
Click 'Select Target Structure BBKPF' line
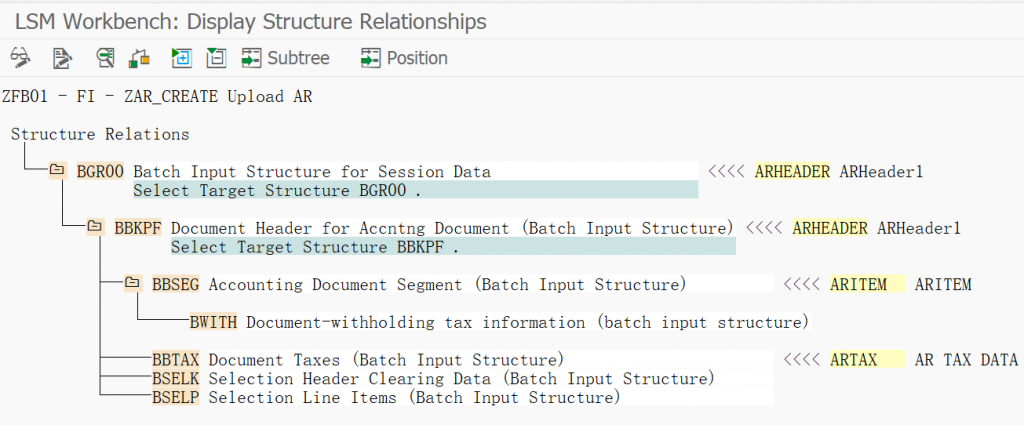pos(314,246)
